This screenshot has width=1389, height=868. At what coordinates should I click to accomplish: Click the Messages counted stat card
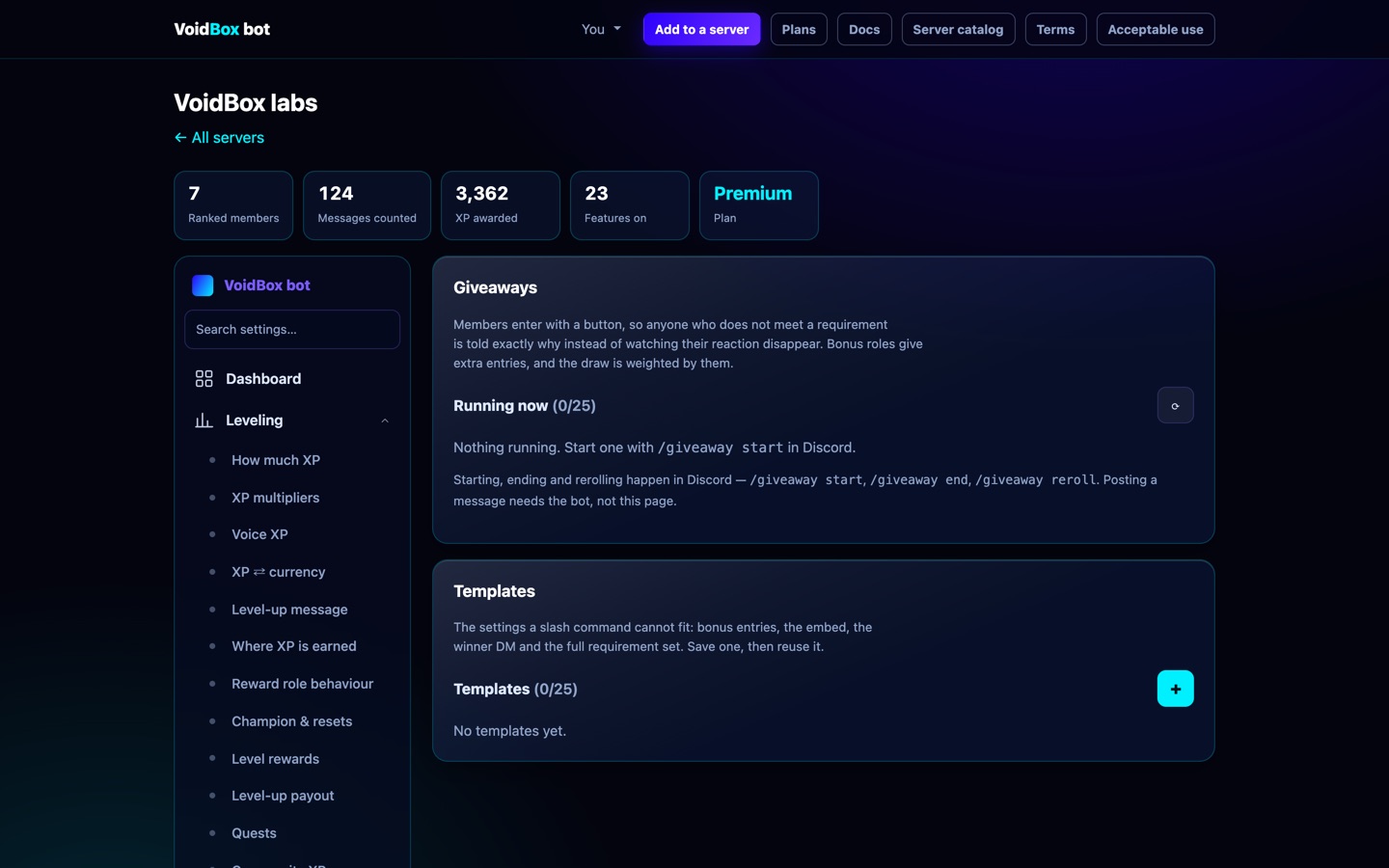pyautogui.click(x=367, y=205)
